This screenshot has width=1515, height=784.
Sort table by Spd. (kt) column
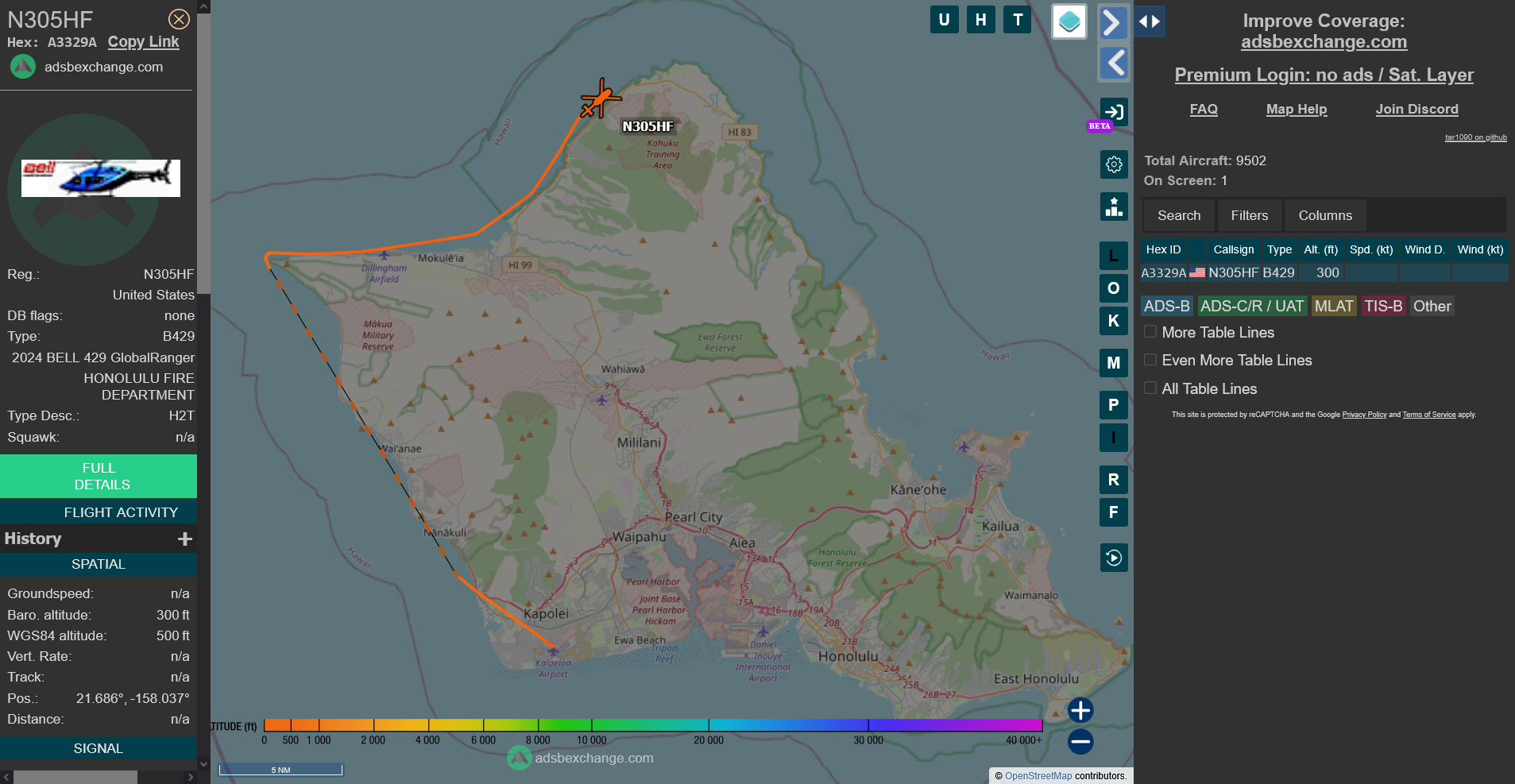coord(1371,249)
